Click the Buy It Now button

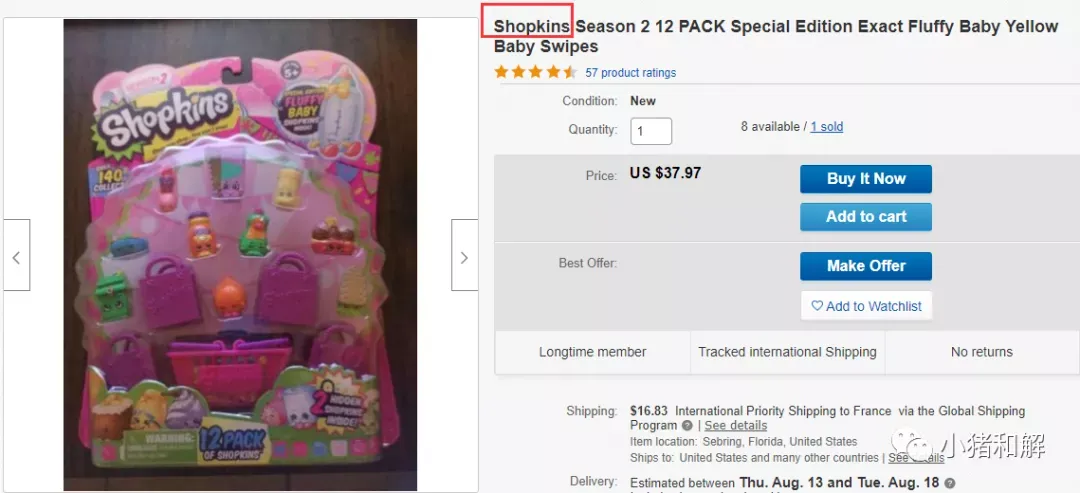[866, 179]
